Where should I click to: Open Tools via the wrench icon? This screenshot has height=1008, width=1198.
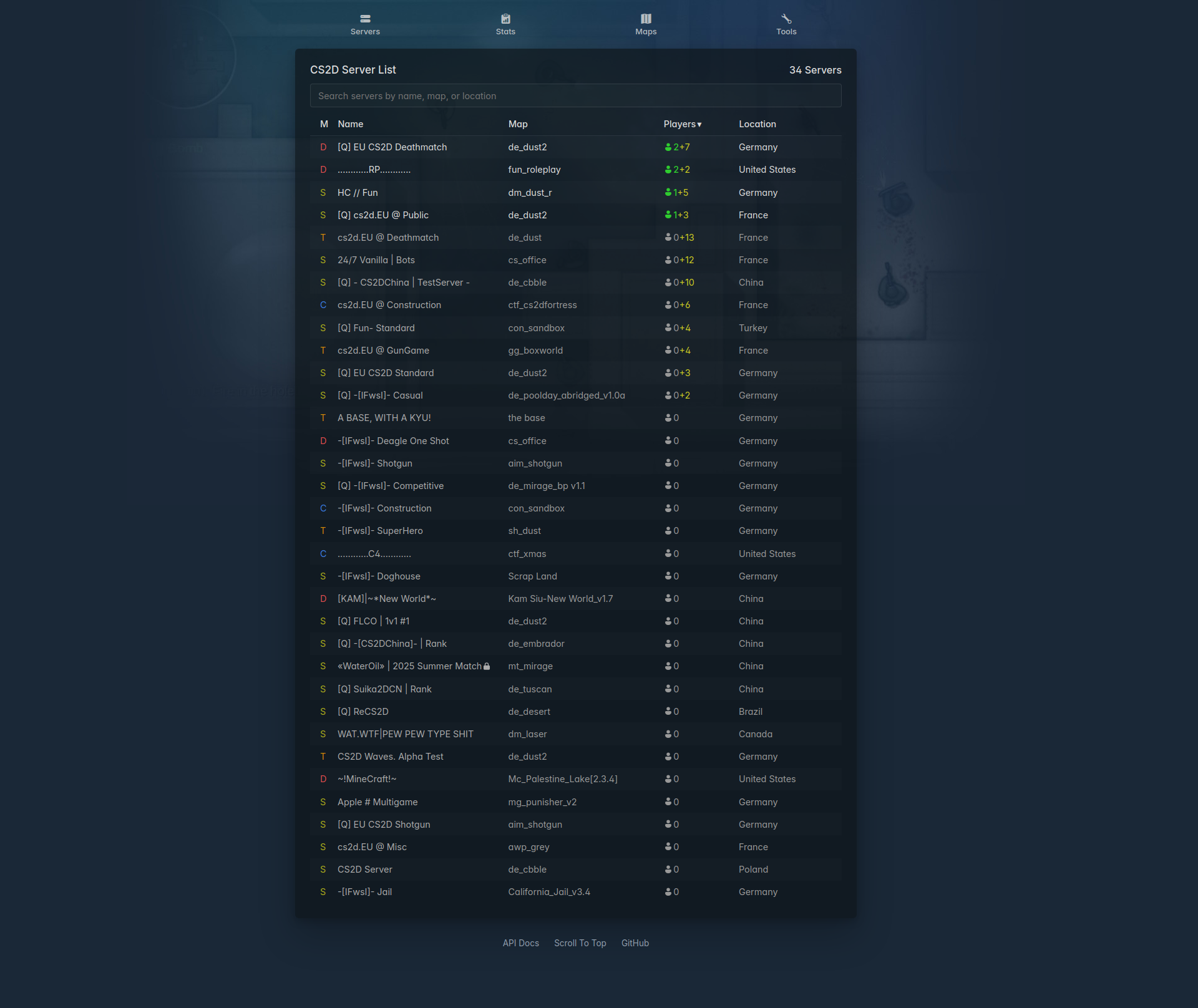click(x=786, y=19)
